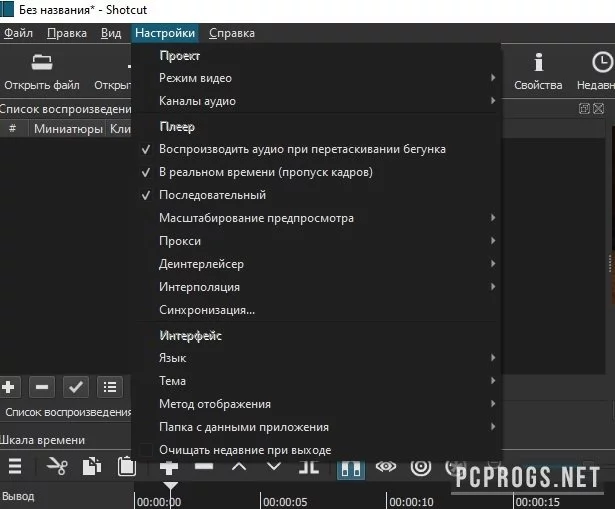Expand Масштабирование предпросмотра submenu
The width and height of the screenshot is (615, 509).
click(317, 218)
